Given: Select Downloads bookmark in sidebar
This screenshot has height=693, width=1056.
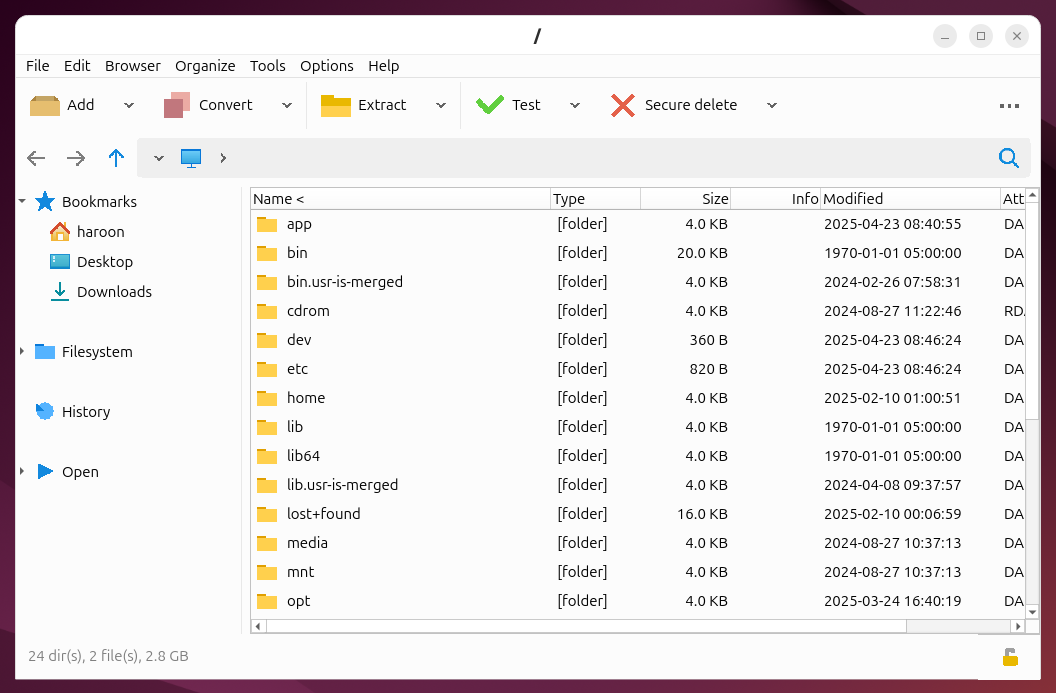Looking at the screenshot, I should (114, 292).
